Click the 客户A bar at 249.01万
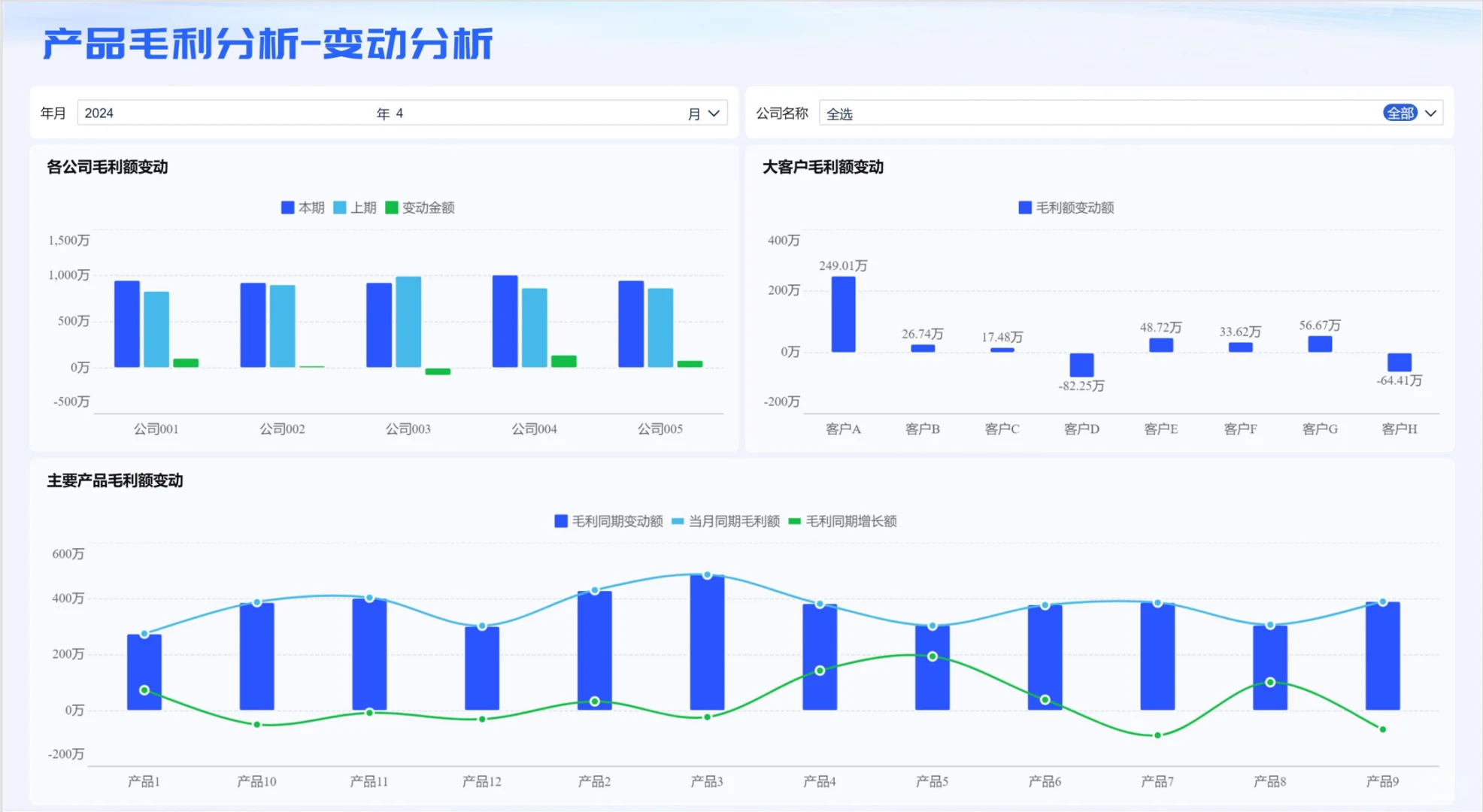Screen dimensions: 1483x812 coord(843,314)
